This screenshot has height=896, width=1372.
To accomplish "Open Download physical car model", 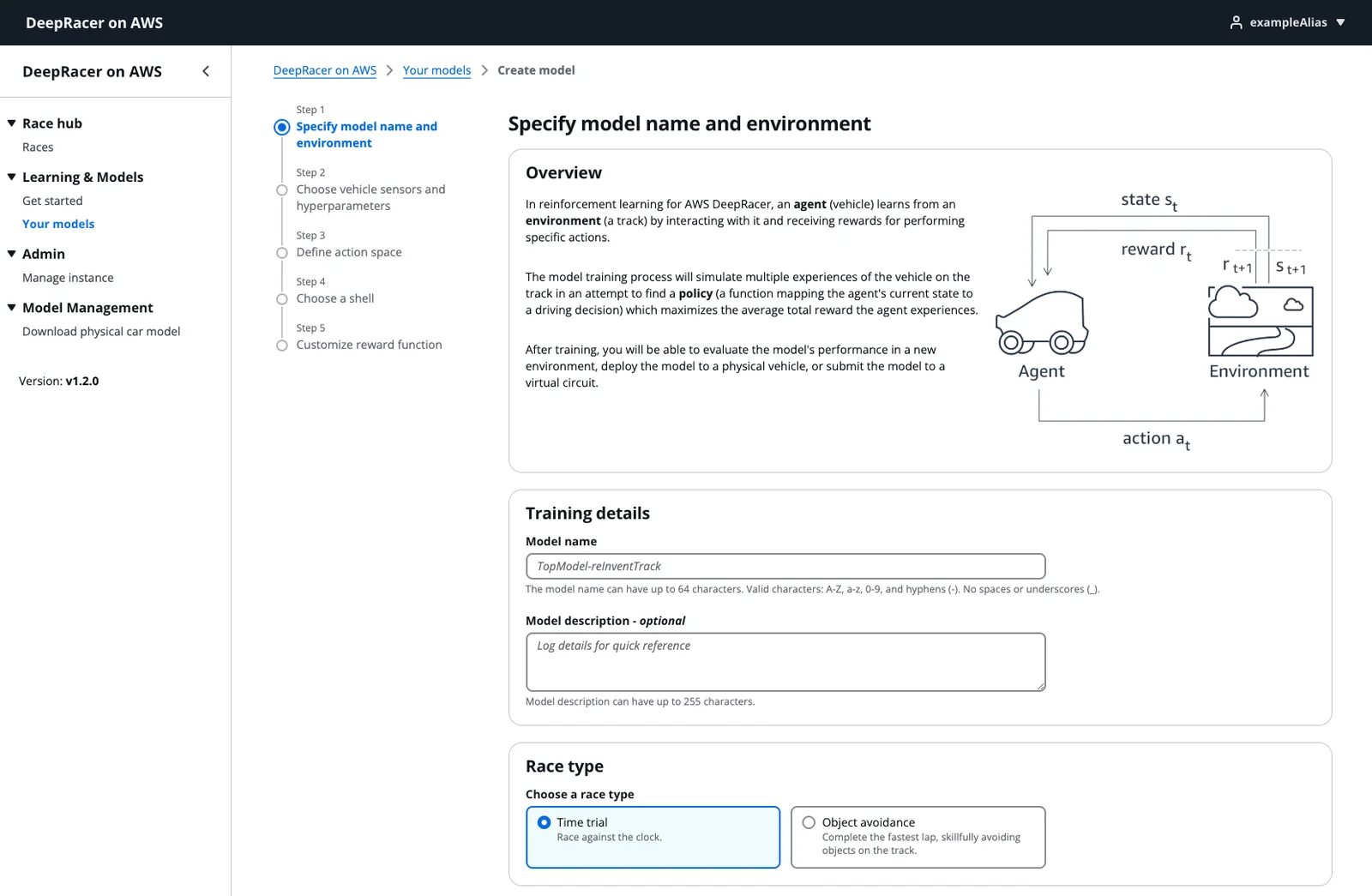I will click(101, 332).
